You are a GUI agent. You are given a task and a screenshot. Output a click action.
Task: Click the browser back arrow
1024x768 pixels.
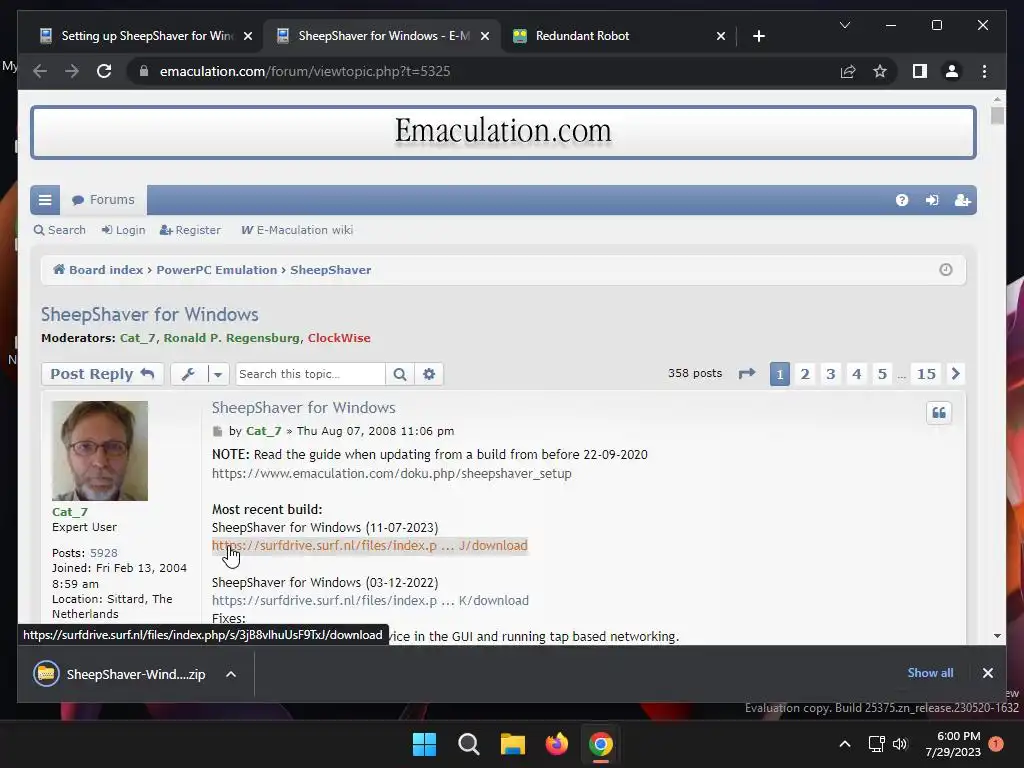[x=40, y=71]
